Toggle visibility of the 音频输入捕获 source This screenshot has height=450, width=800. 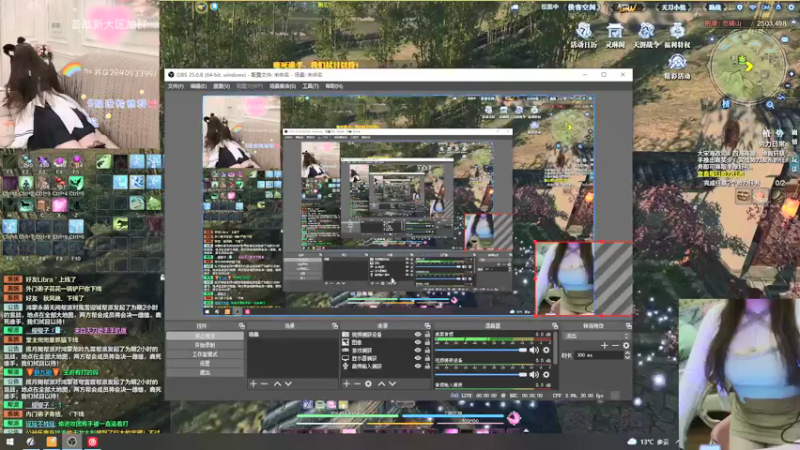418,366
